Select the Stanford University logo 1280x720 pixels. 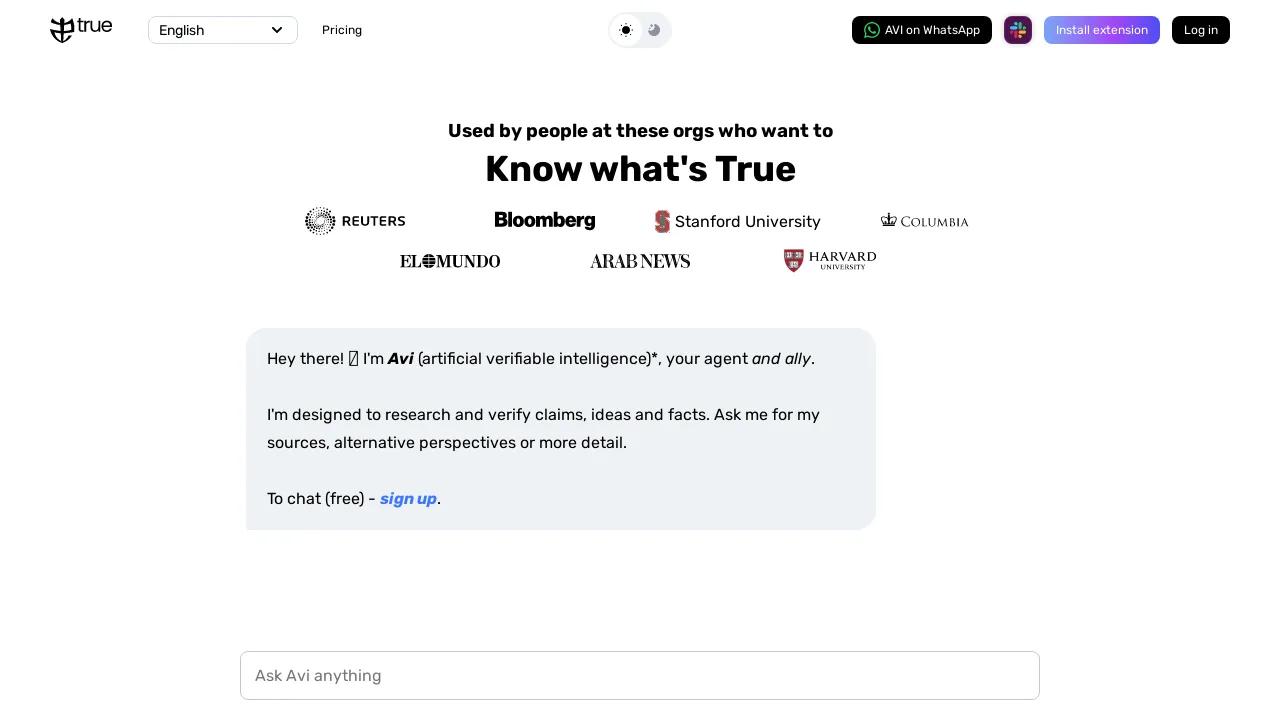click(738, 221)
